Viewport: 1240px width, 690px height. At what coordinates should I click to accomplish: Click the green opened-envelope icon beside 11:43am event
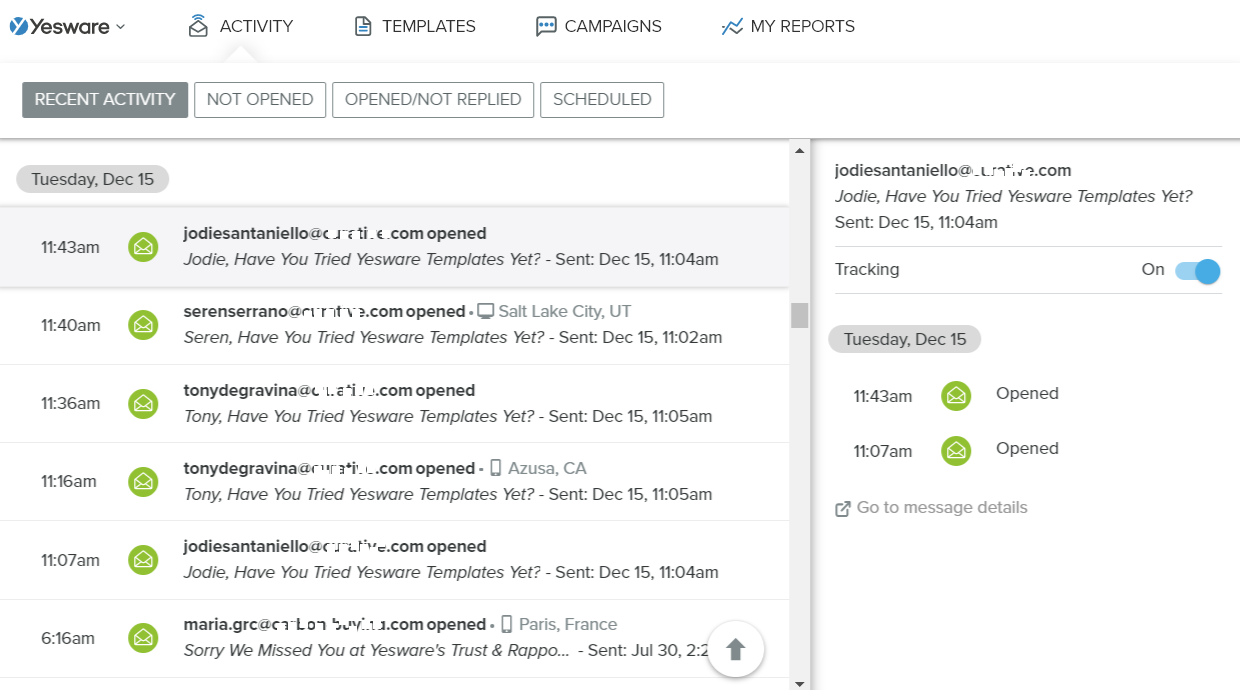pos(143,247)
